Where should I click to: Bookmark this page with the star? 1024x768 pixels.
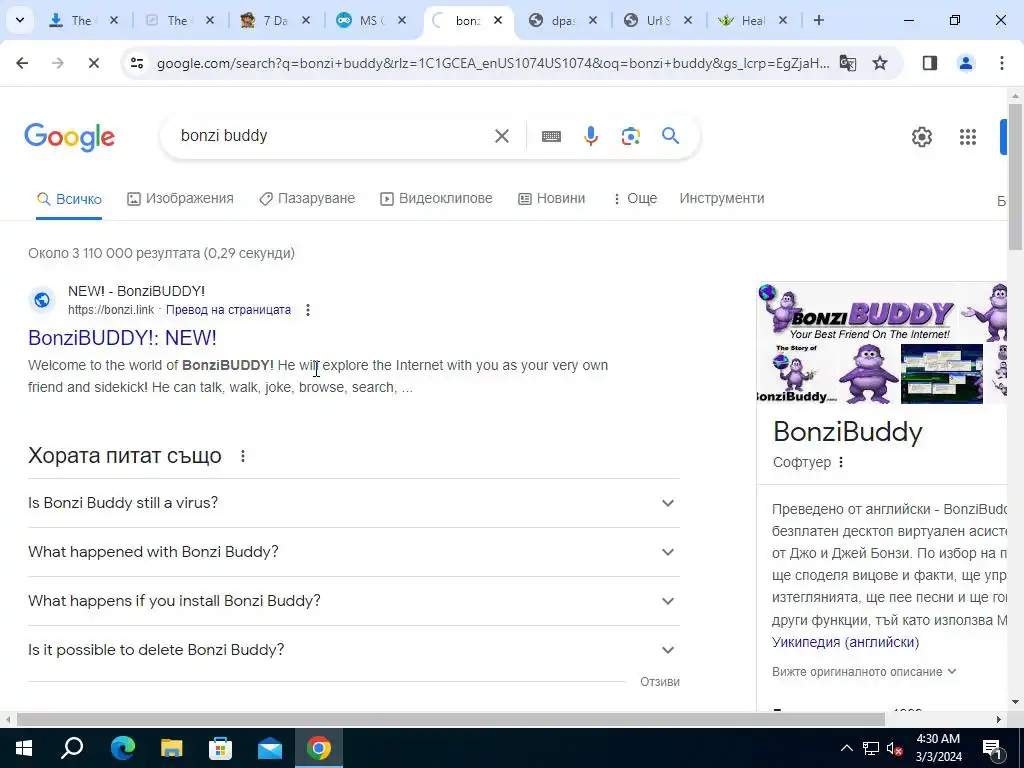880,63
